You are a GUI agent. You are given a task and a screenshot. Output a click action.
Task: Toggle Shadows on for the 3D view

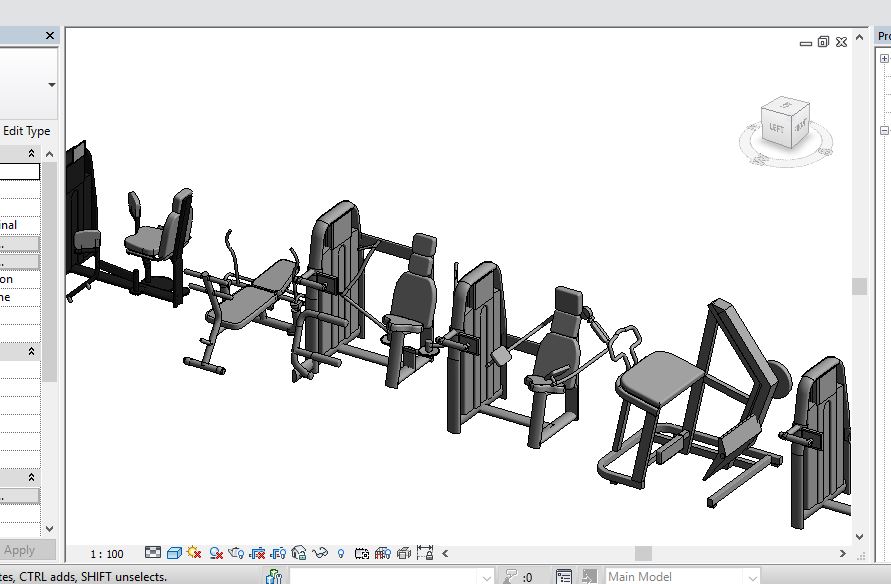click(x=216, y=551)
